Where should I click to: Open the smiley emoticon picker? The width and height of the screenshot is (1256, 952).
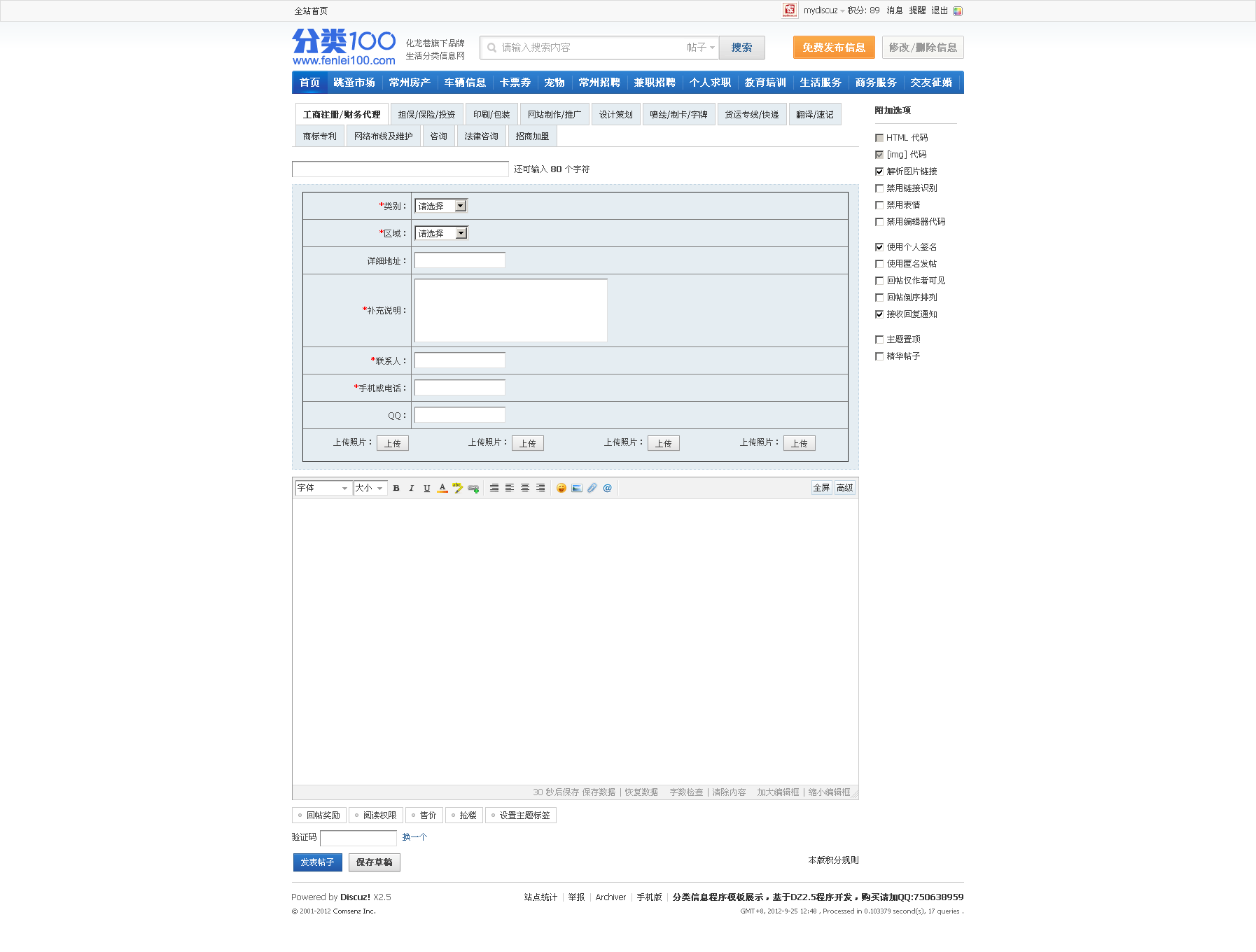[x=561, y=488]
